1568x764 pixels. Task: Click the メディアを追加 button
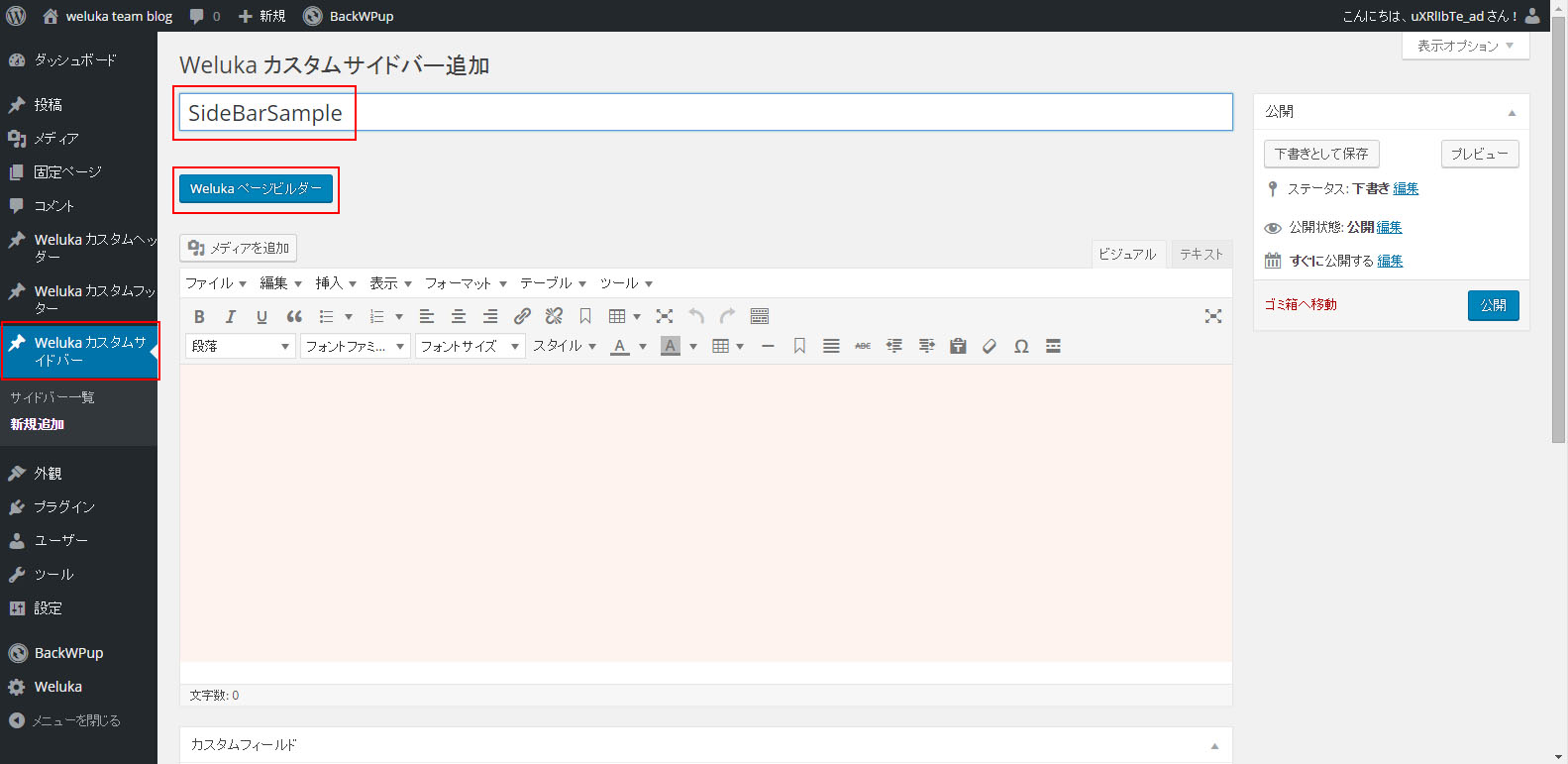[239, 248]
